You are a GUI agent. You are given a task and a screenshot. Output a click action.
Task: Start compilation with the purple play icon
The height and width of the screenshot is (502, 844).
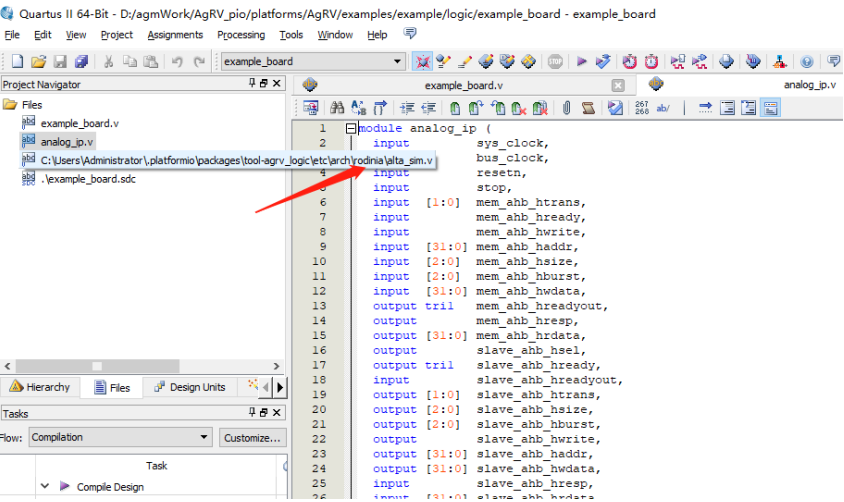click(582, 61)
